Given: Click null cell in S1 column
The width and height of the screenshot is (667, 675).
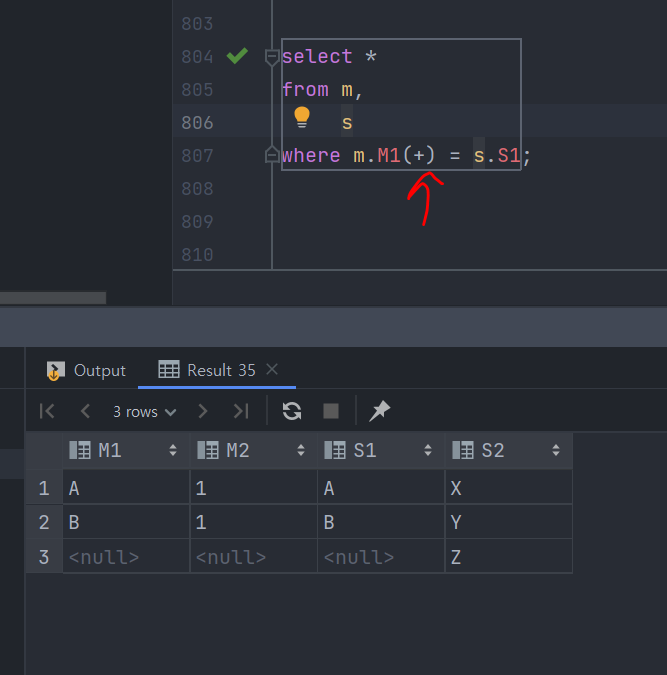Looking at the screenshot, I should tap(381, 556).
